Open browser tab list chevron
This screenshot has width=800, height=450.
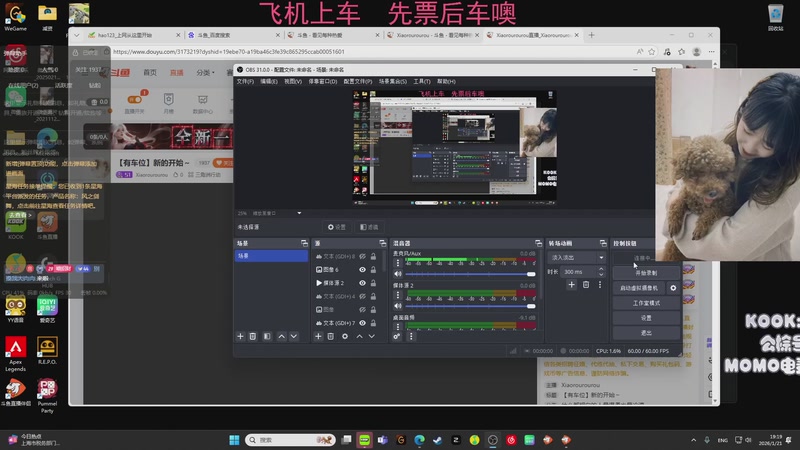point(77,35)
